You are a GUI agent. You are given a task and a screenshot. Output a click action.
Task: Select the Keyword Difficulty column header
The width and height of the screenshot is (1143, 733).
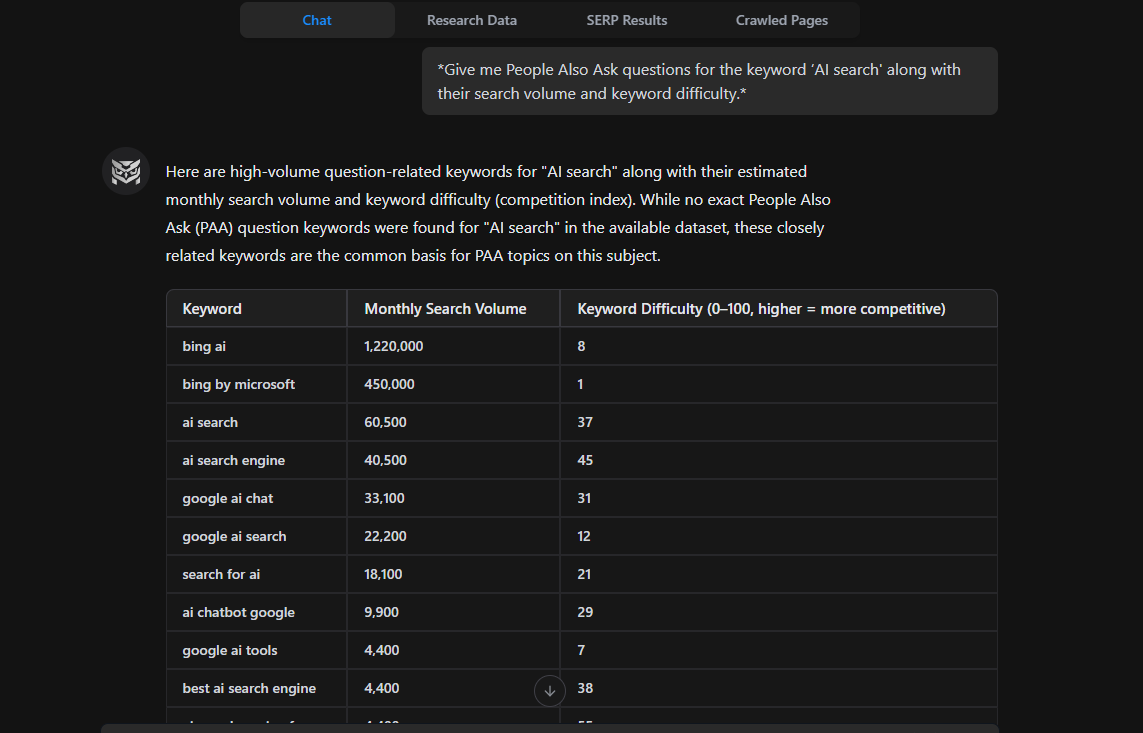[x=761, y=308]
